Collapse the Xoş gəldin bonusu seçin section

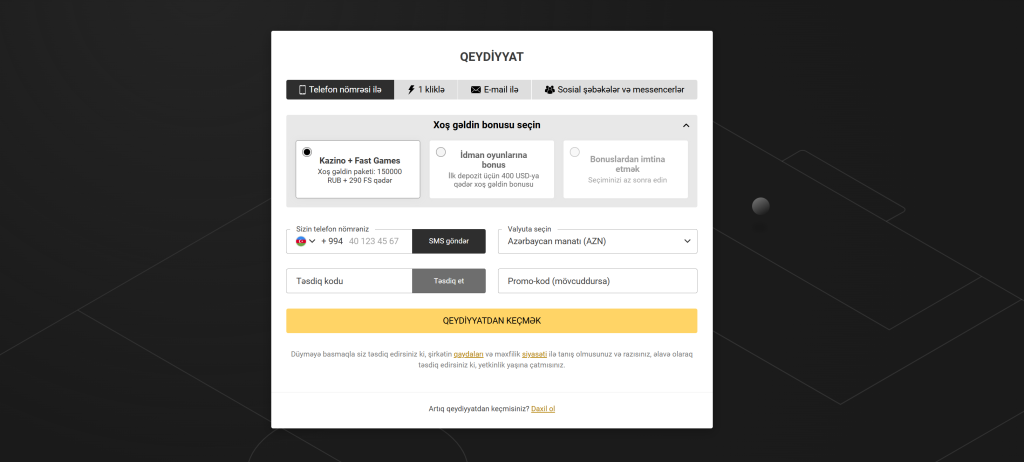click(x=686, y=126)
